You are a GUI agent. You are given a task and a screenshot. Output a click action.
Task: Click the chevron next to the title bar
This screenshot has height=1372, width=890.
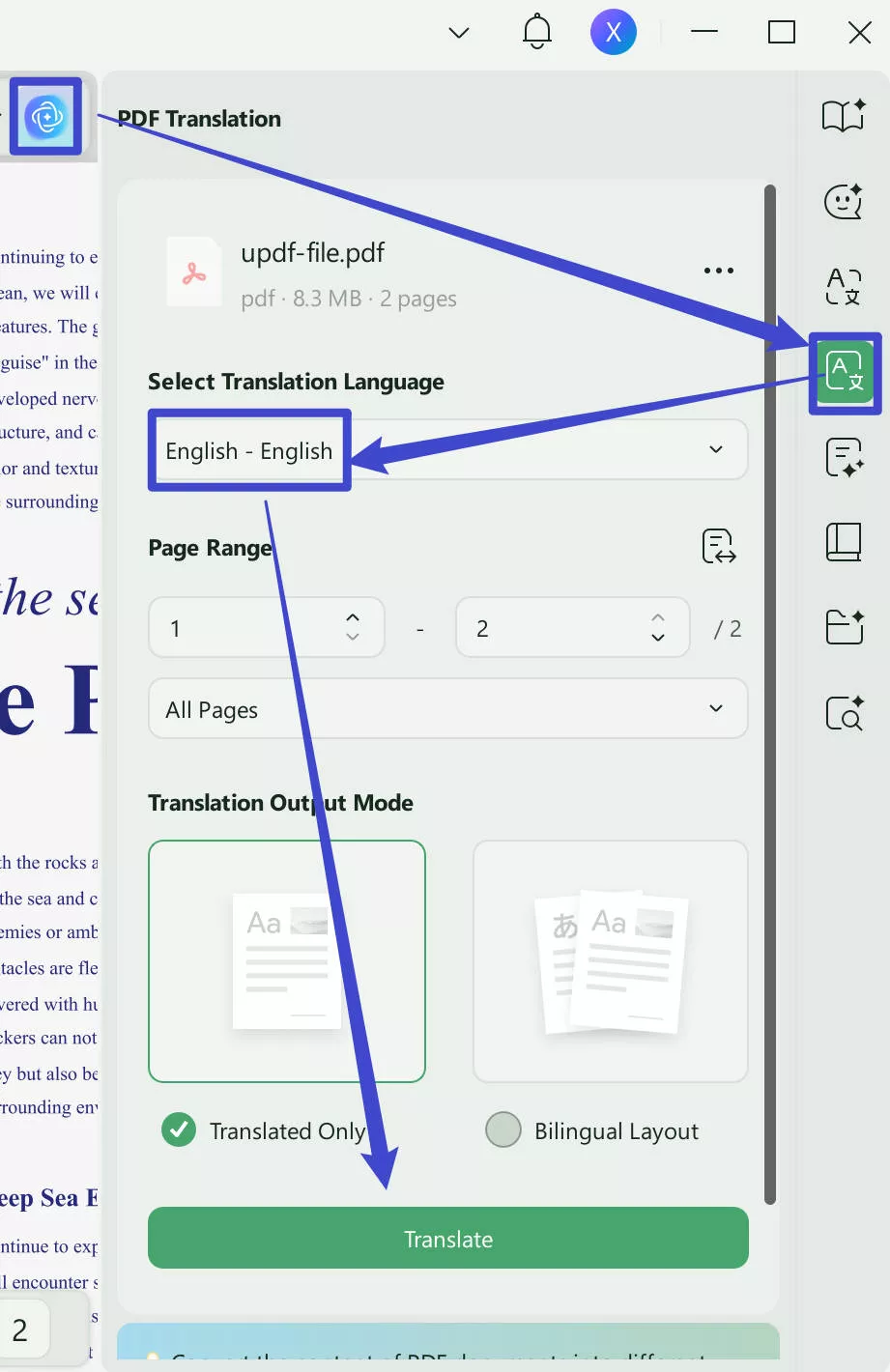click(x=458, y=31)
